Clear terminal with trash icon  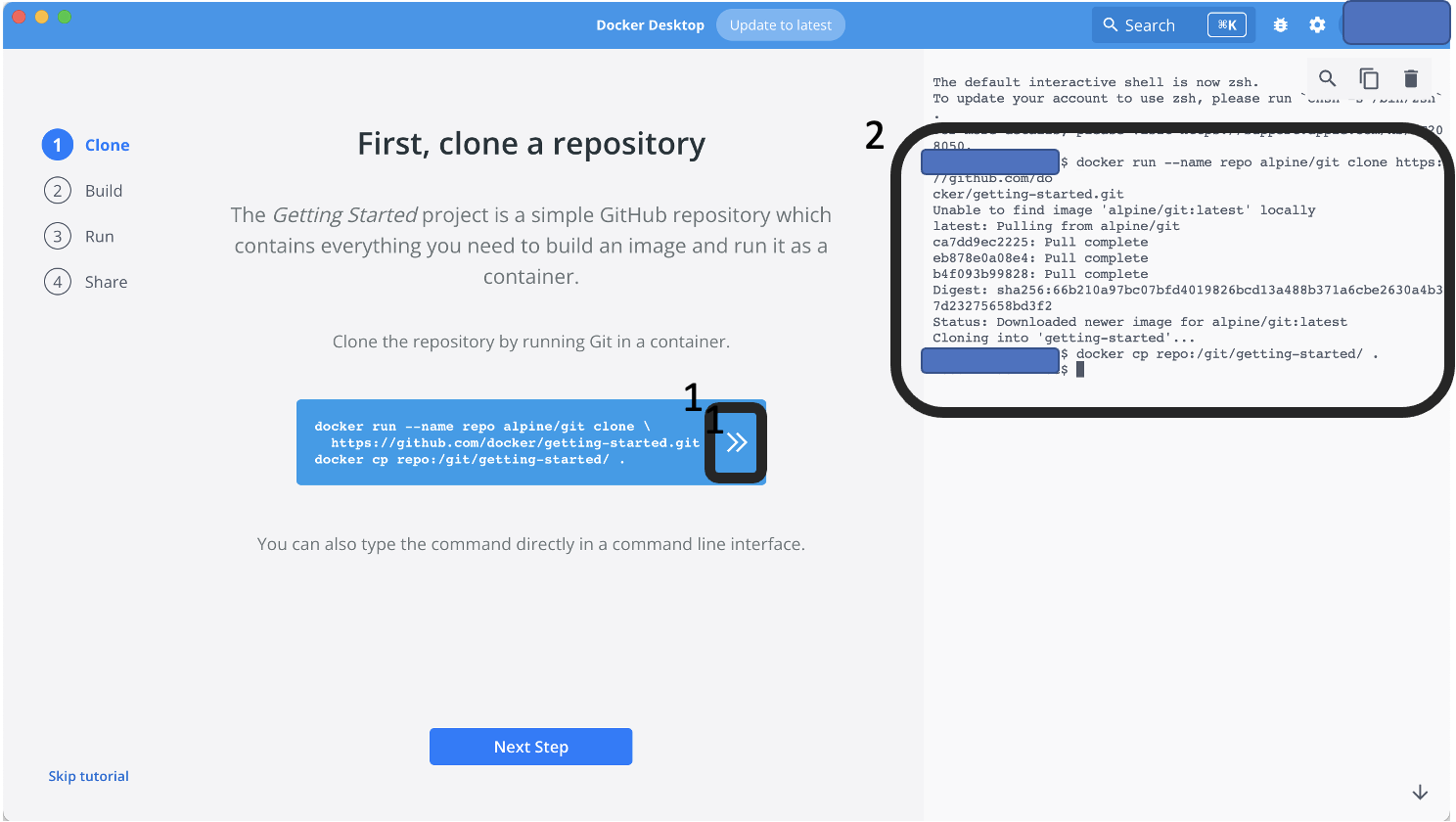1410,78
